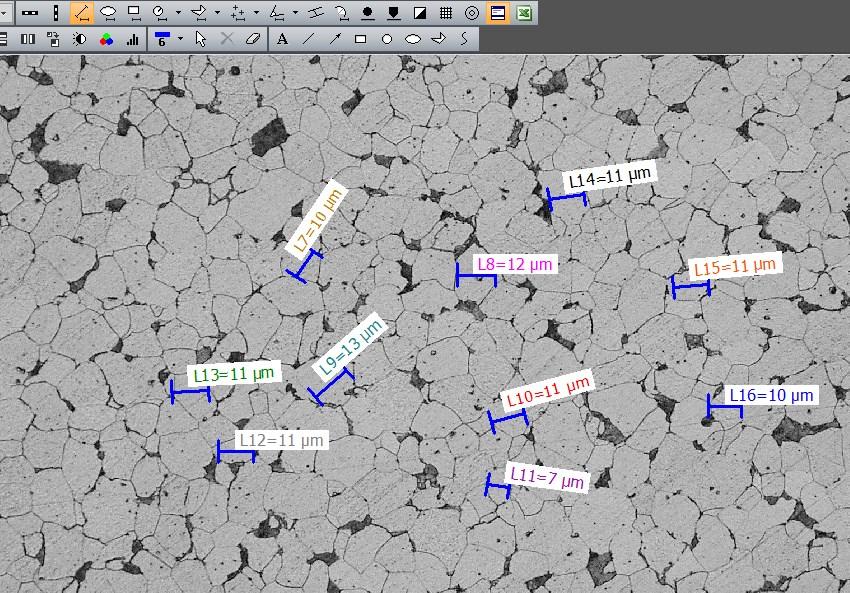Select the rectangle measurement tool
This screenshot has width=850, height=593.
click(134, 12)
